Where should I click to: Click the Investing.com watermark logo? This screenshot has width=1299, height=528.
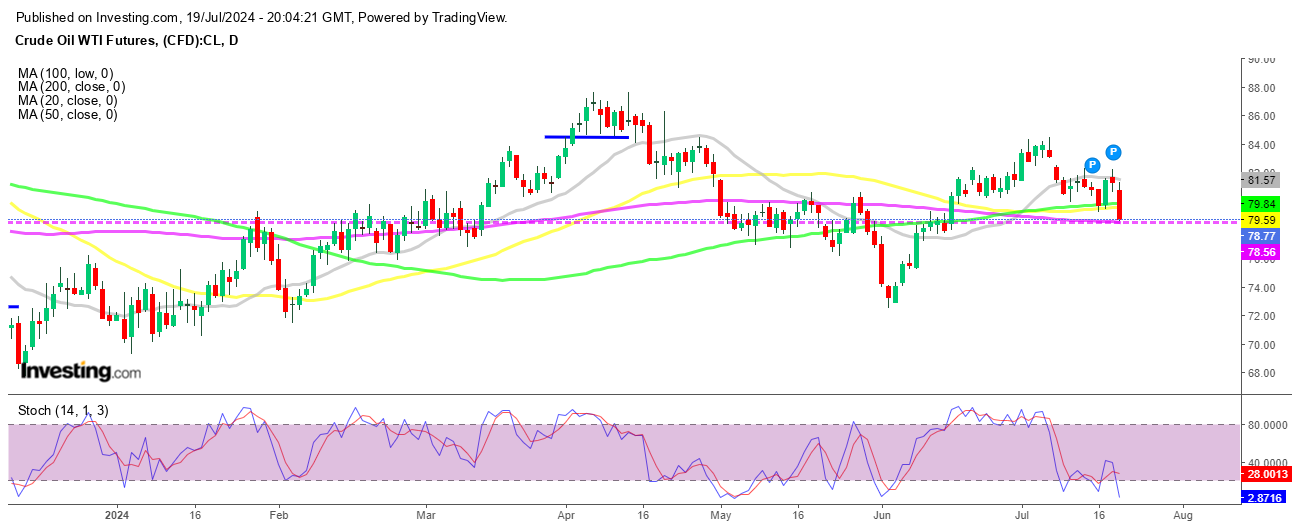[x=81, y=371]
